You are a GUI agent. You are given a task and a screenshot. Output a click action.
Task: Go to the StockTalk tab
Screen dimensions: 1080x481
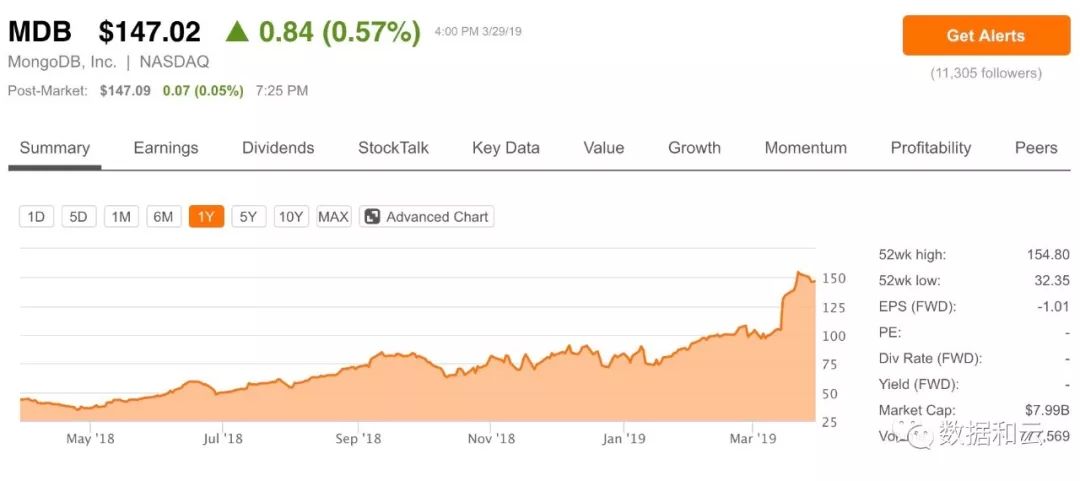tap(393, 148)
